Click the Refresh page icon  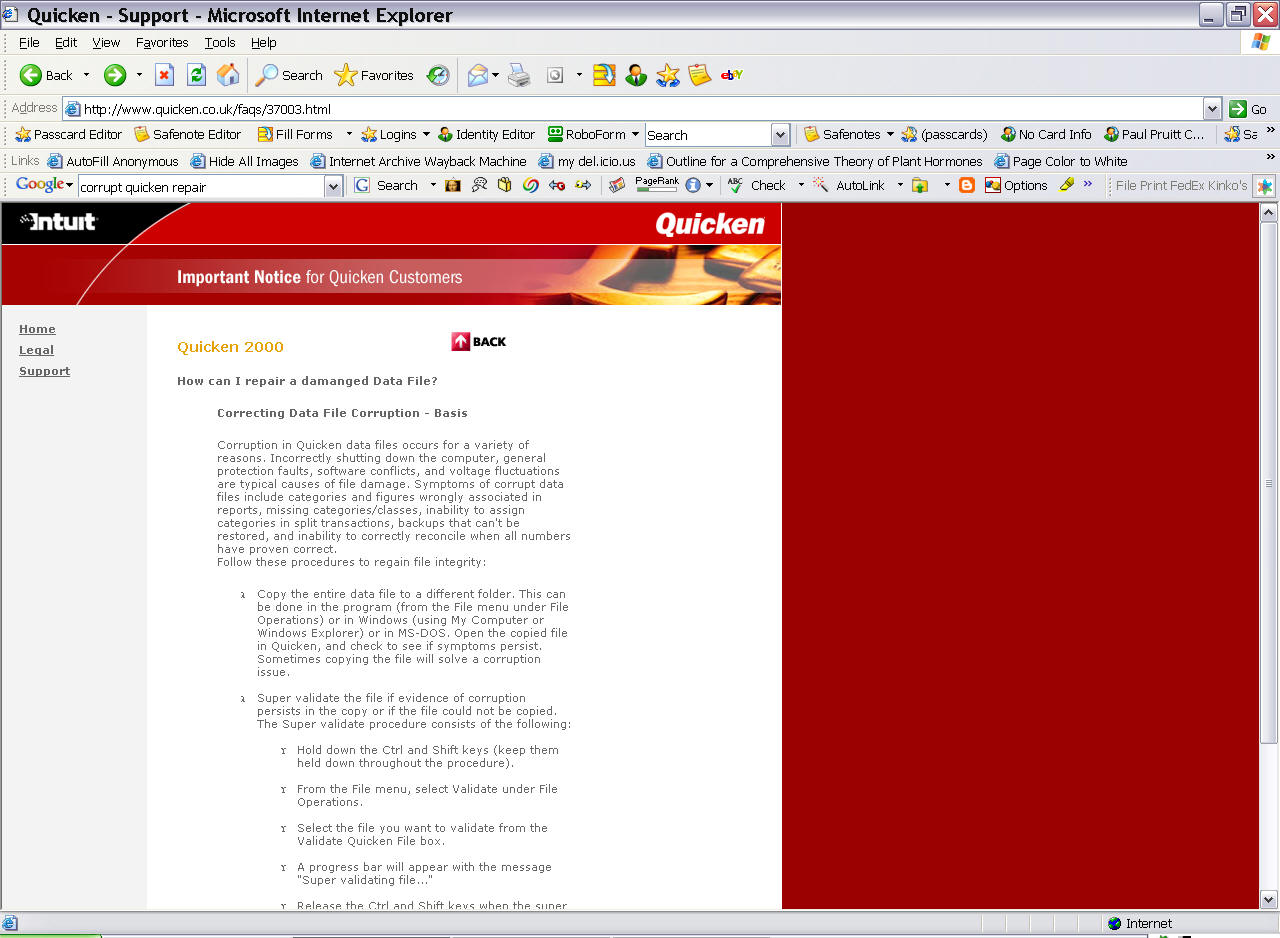[196, 75]
